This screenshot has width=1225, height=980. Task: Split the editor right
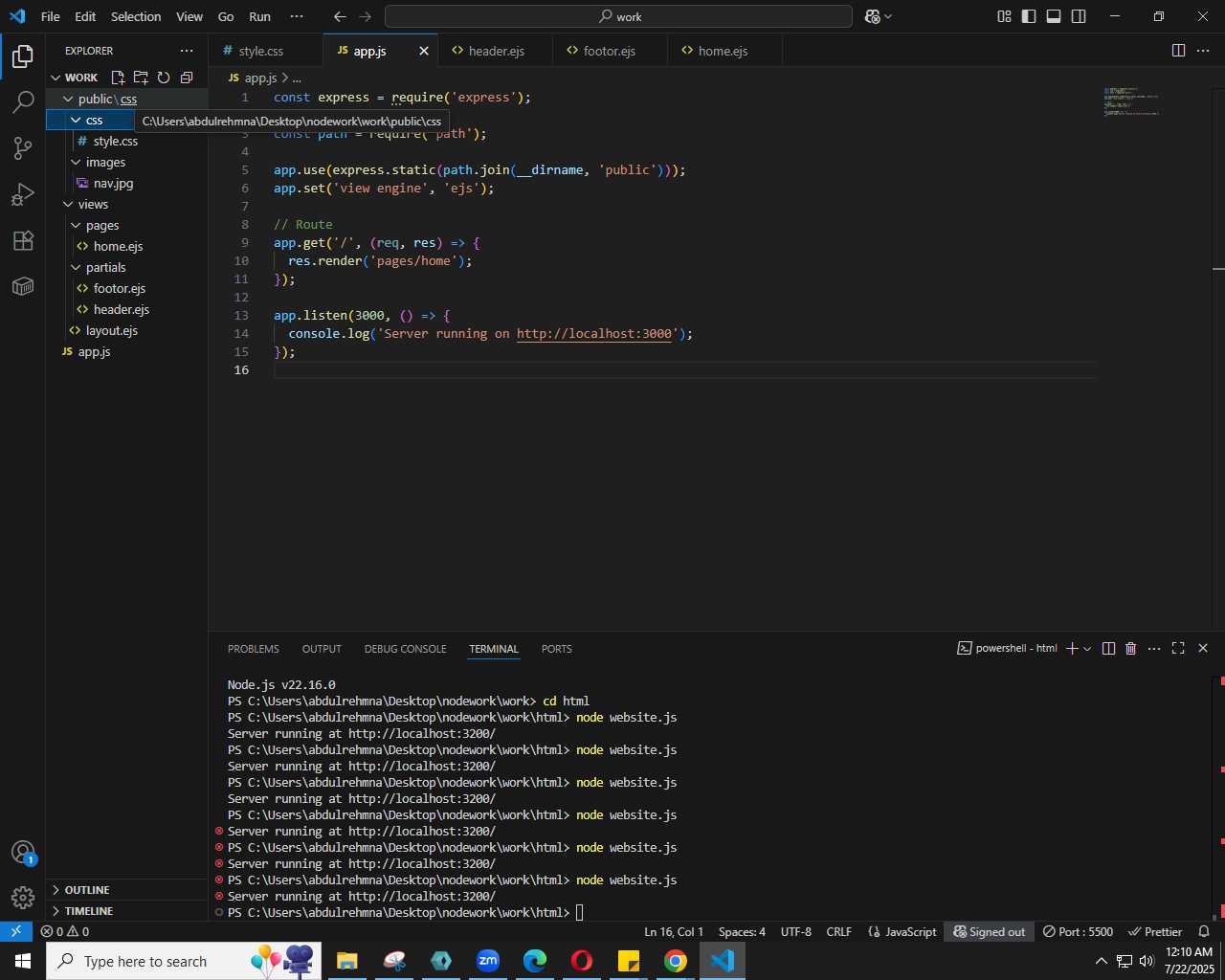click(1179, 51)
